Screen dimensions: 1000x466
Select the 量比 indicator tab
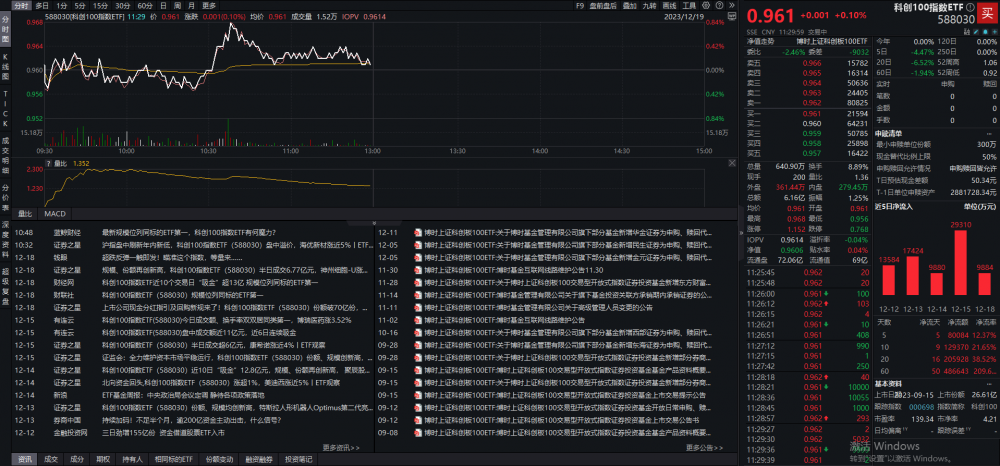[25, 214]
